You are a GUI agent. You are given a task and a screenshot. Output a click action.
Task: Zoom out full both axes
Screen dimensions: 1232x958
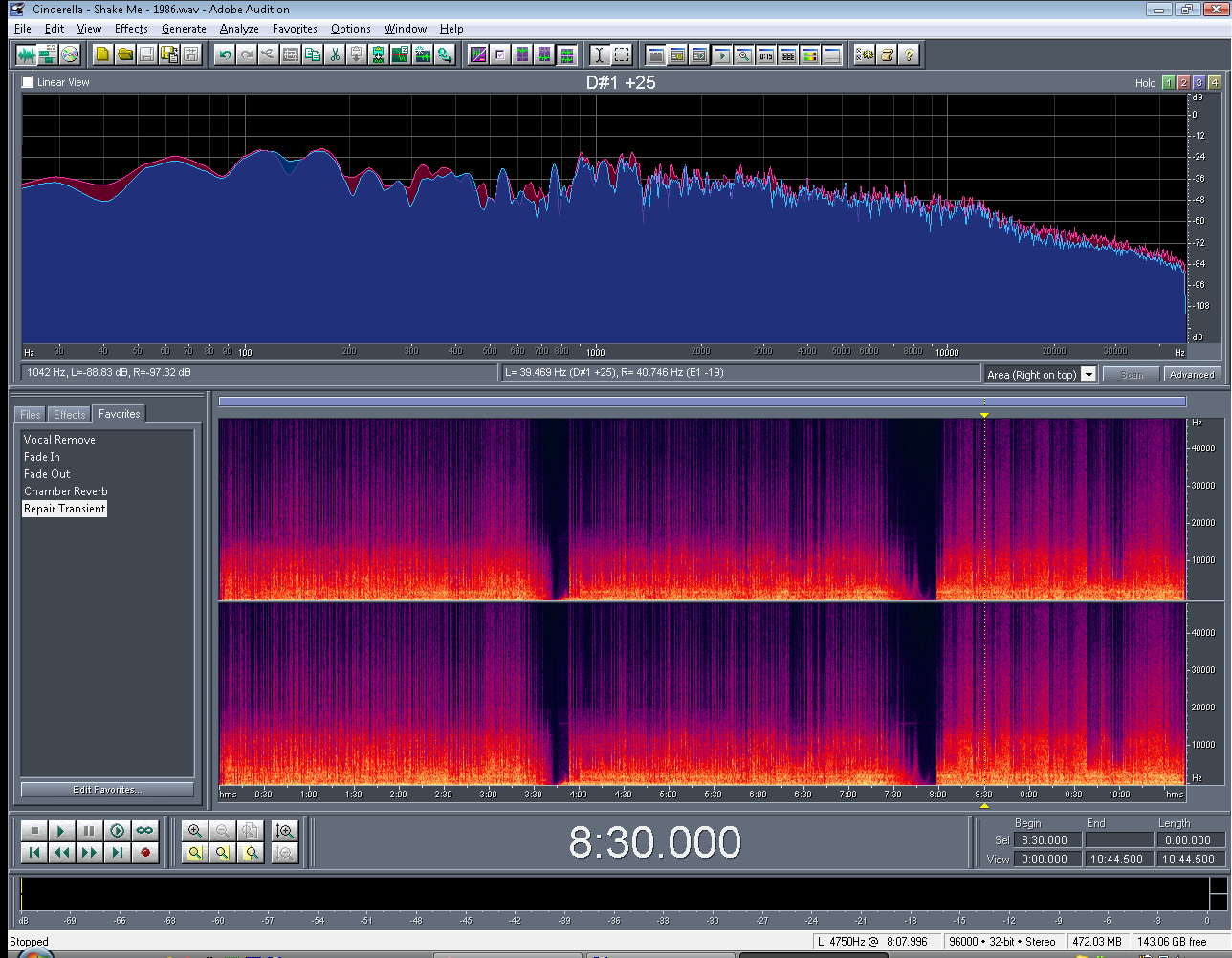[251, 831]
